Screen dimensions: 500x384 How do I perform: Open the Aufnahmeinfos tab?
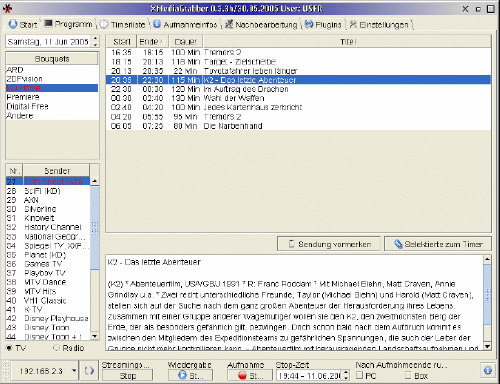coord(185,25)
